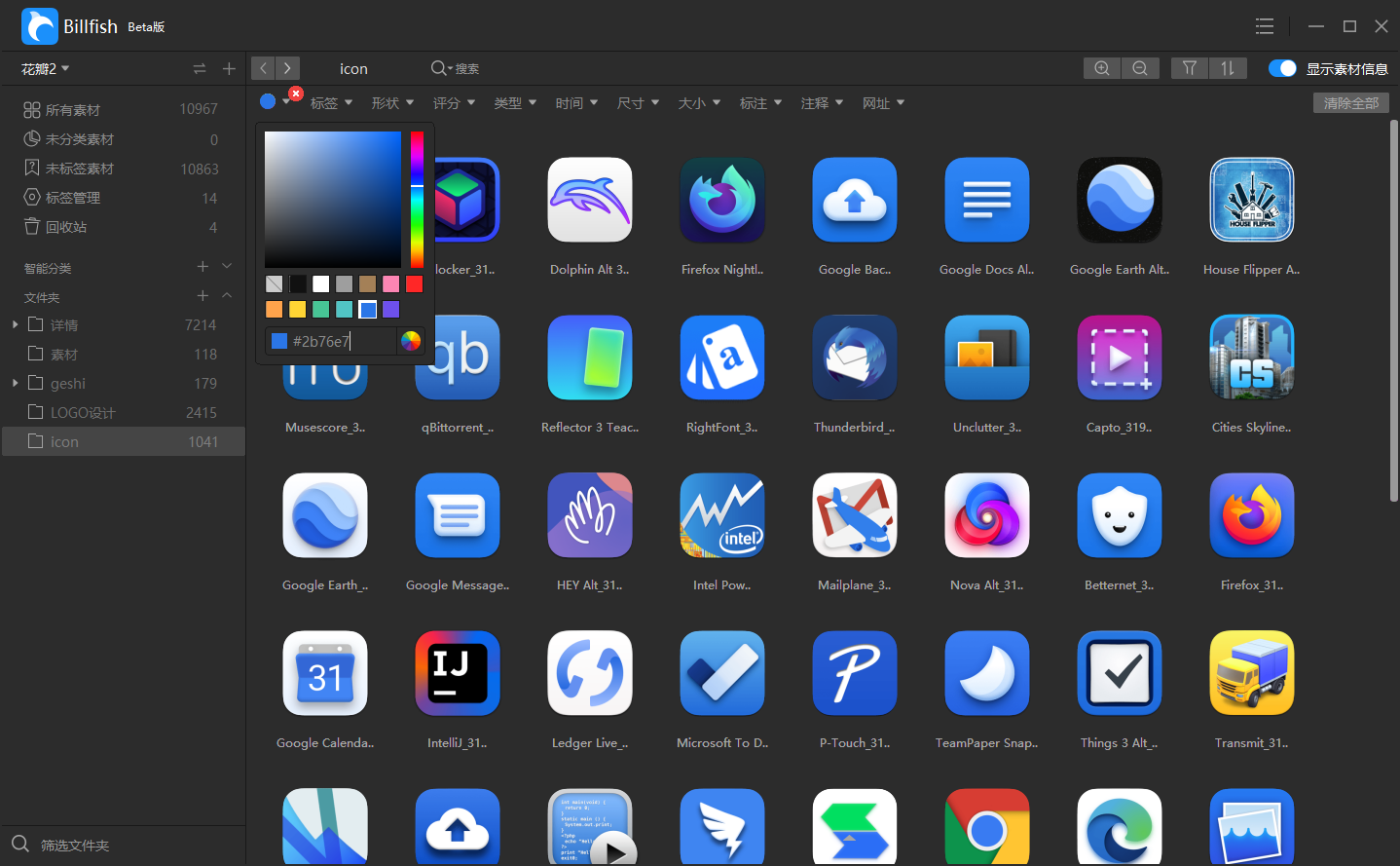
Task: Click the 筛选文件夹 filter field
Action: pos(123,845)
